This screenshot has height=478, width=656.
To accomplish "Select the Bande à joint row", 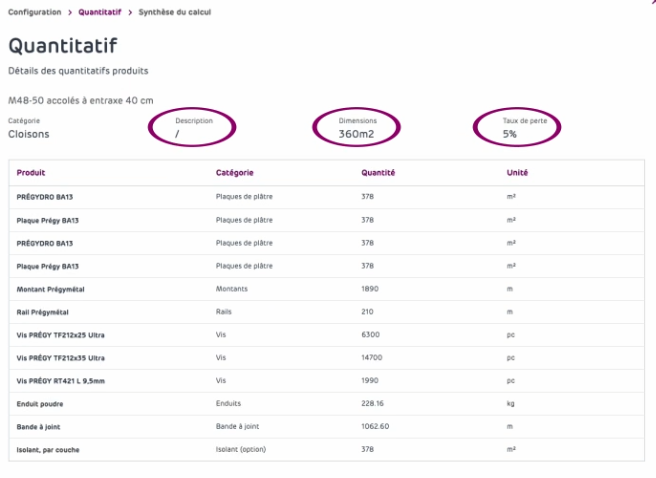I will [38, 427].
